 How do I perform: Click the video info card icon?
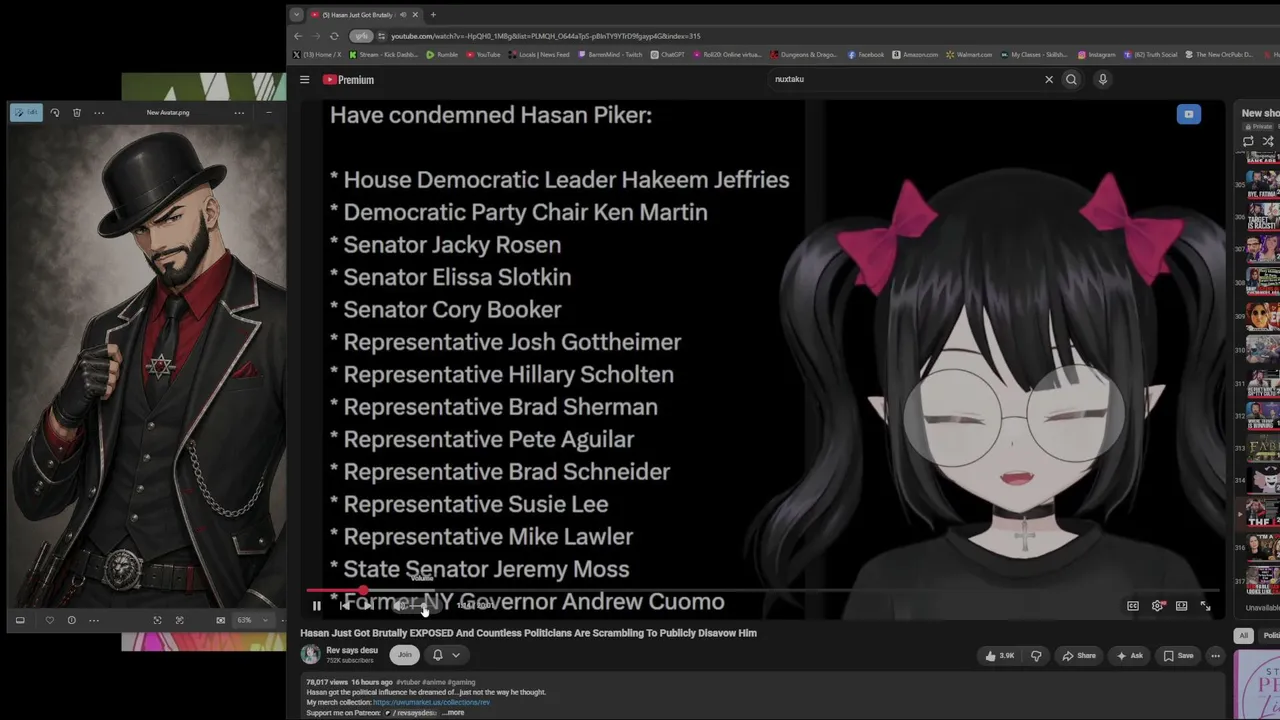(x=1189, y=114)
